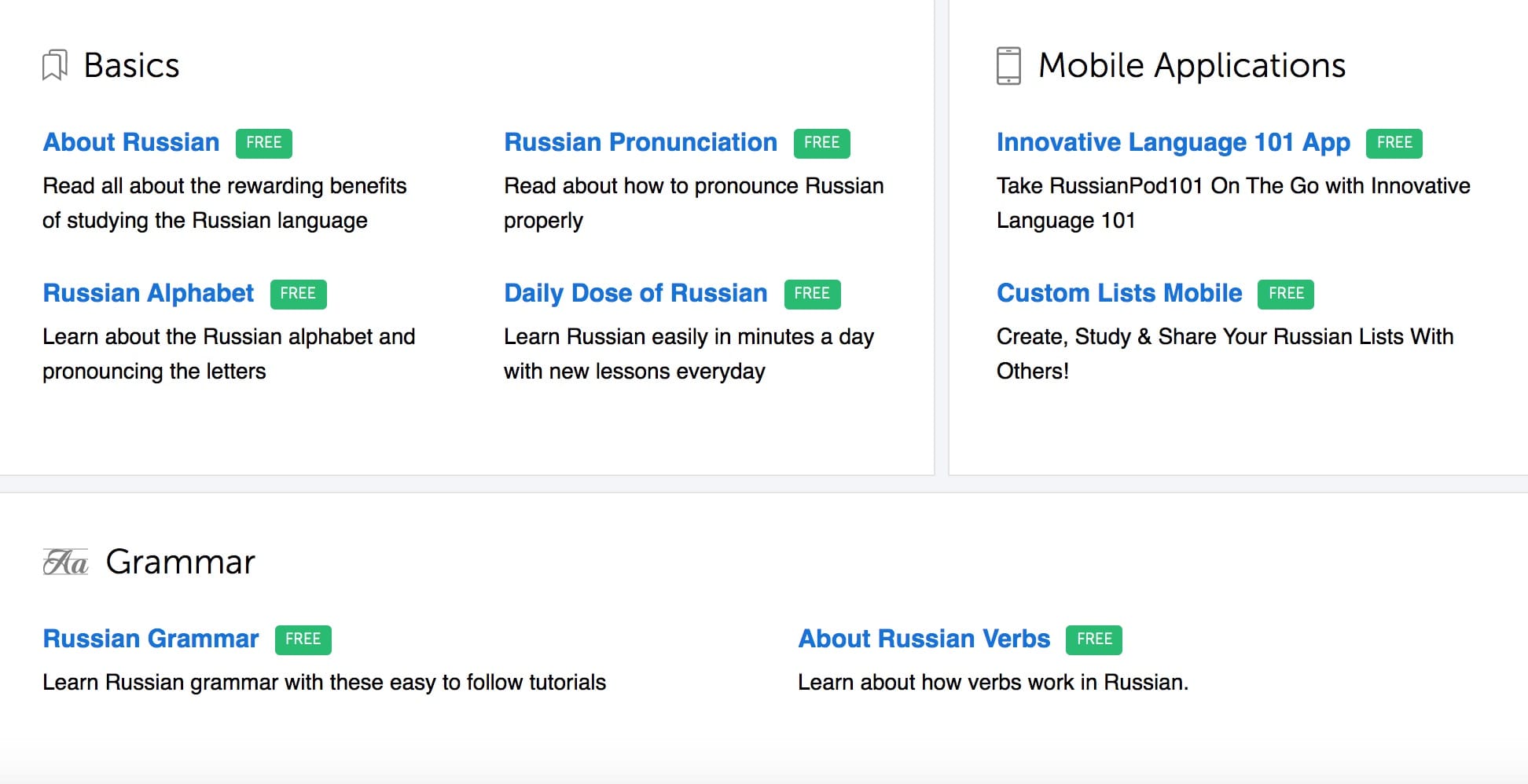
Task: Click the FREE badge beside Custom Lists Mobile
Action: [x=1286, y=294]
